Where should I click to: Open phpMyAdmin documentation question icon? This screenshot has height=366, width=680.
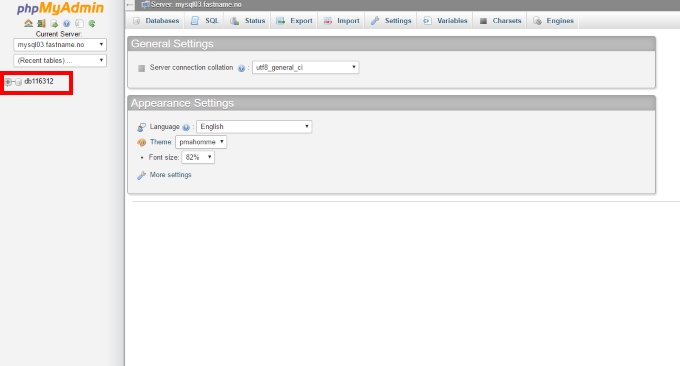click(x=66, y=23)
